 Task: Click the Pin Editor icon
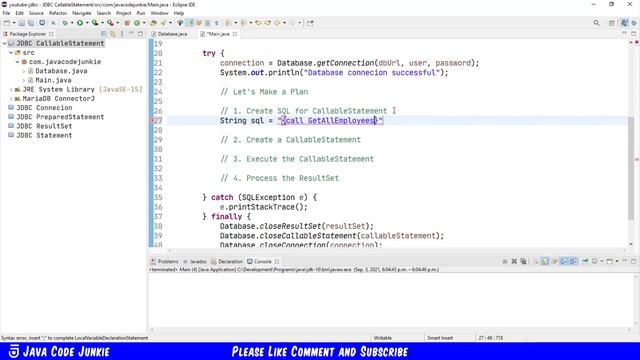(x=310, y=23)
